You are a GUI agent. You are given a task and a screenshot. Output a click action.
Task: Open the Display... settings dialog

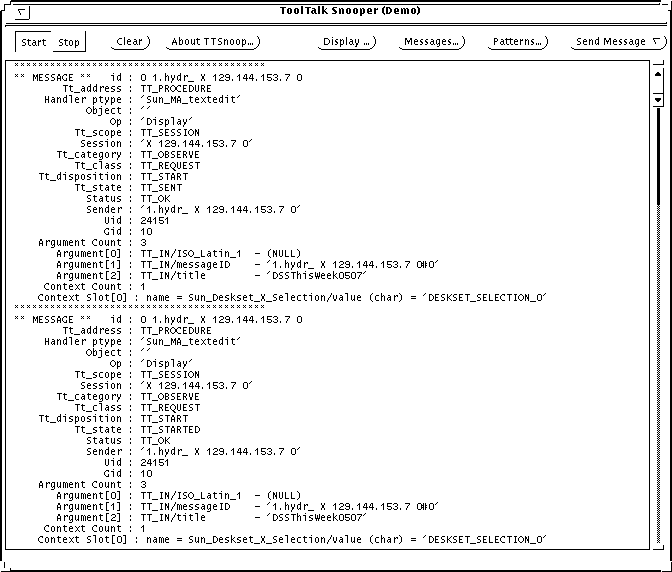click(347, 42)
